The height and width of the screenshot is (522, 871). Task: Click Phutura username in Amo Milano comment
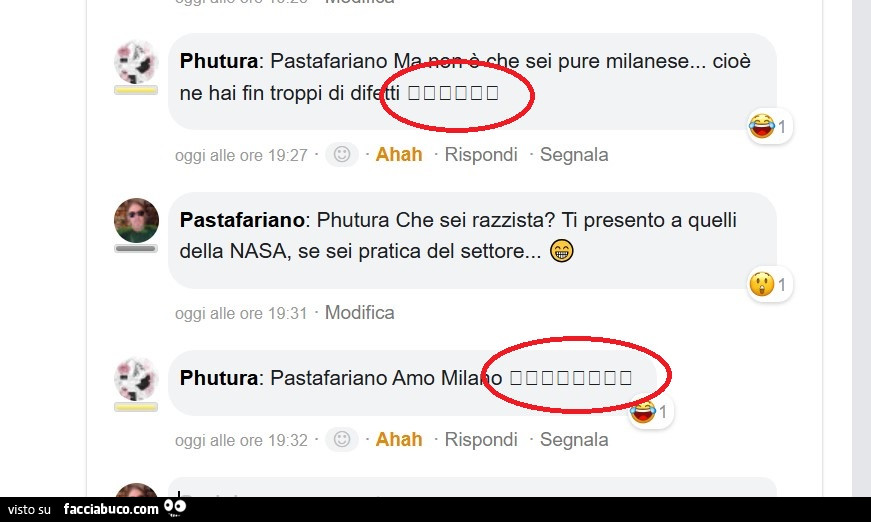(219, 378)
